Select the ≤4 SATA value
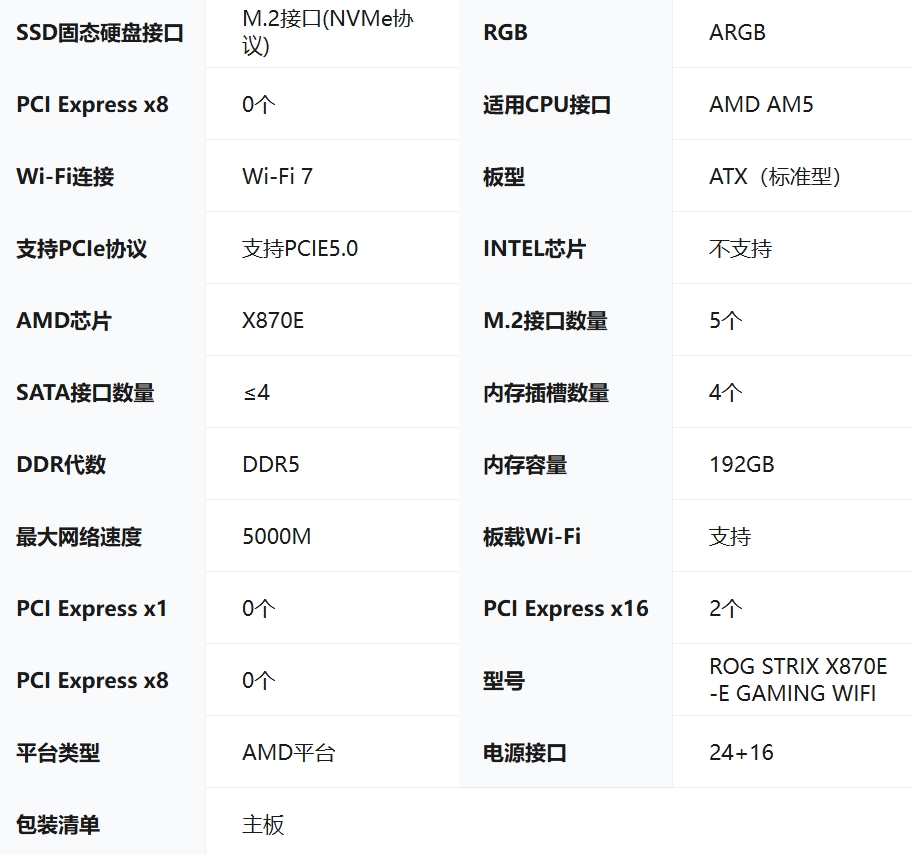Image resolution: width=913 pixels, height=855 pixels. point(256,393)
